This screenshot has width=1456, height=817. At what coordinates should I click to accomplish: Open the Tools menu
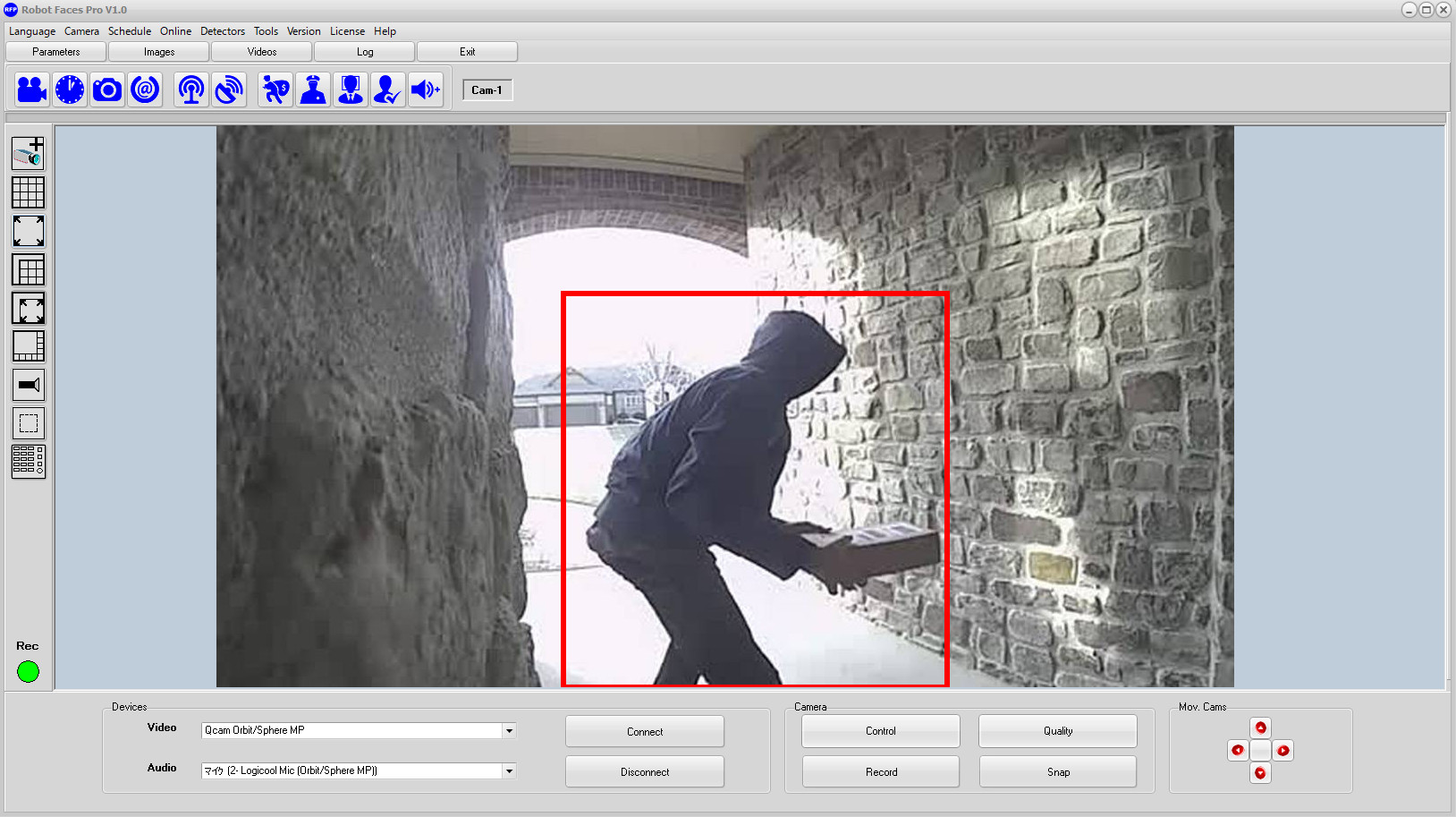[266, 31]
